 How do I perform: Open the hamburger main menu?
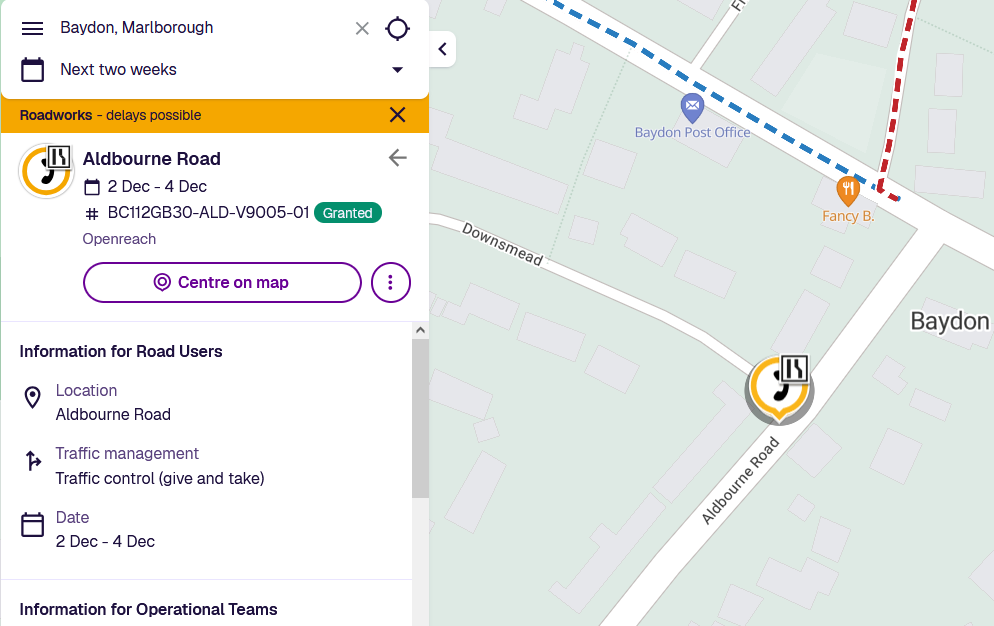point(32,28)
